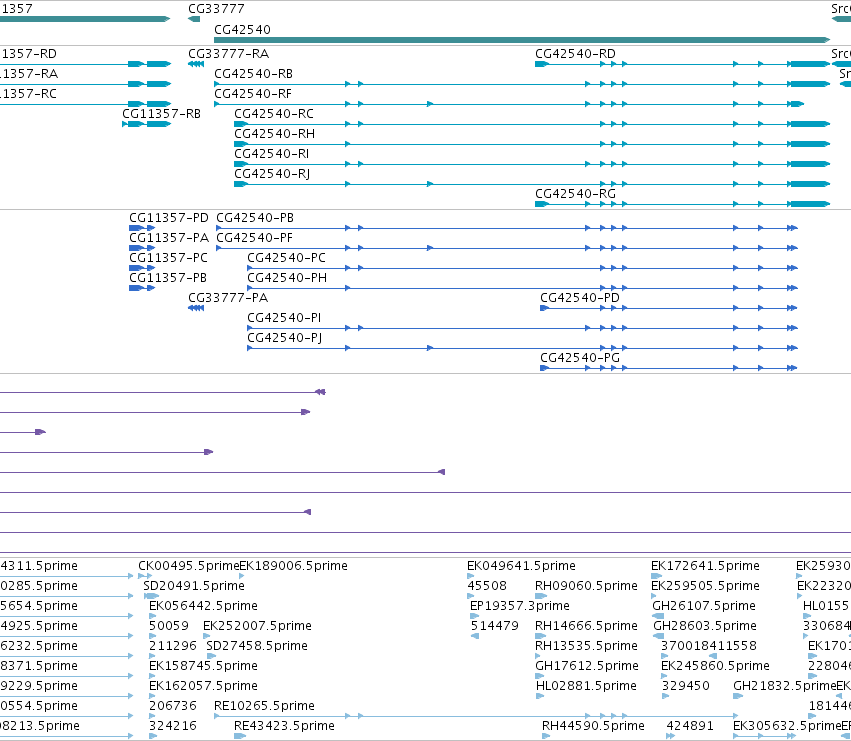Select protein CG42540-PC label
This screenshot has height=741, width=851.
pyautogui.click(x=287, y=258)
